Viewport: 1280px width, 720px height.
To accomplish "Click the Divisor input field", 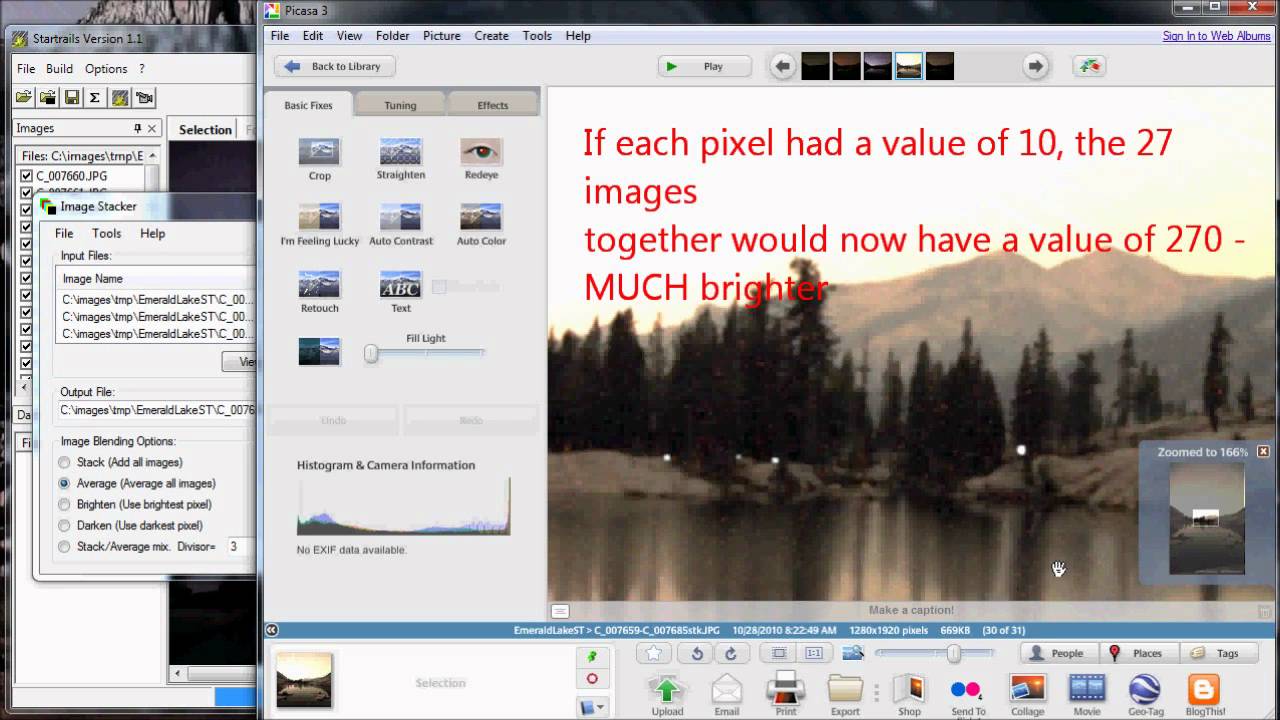I will pyautogui.click(x=240, y=547).
